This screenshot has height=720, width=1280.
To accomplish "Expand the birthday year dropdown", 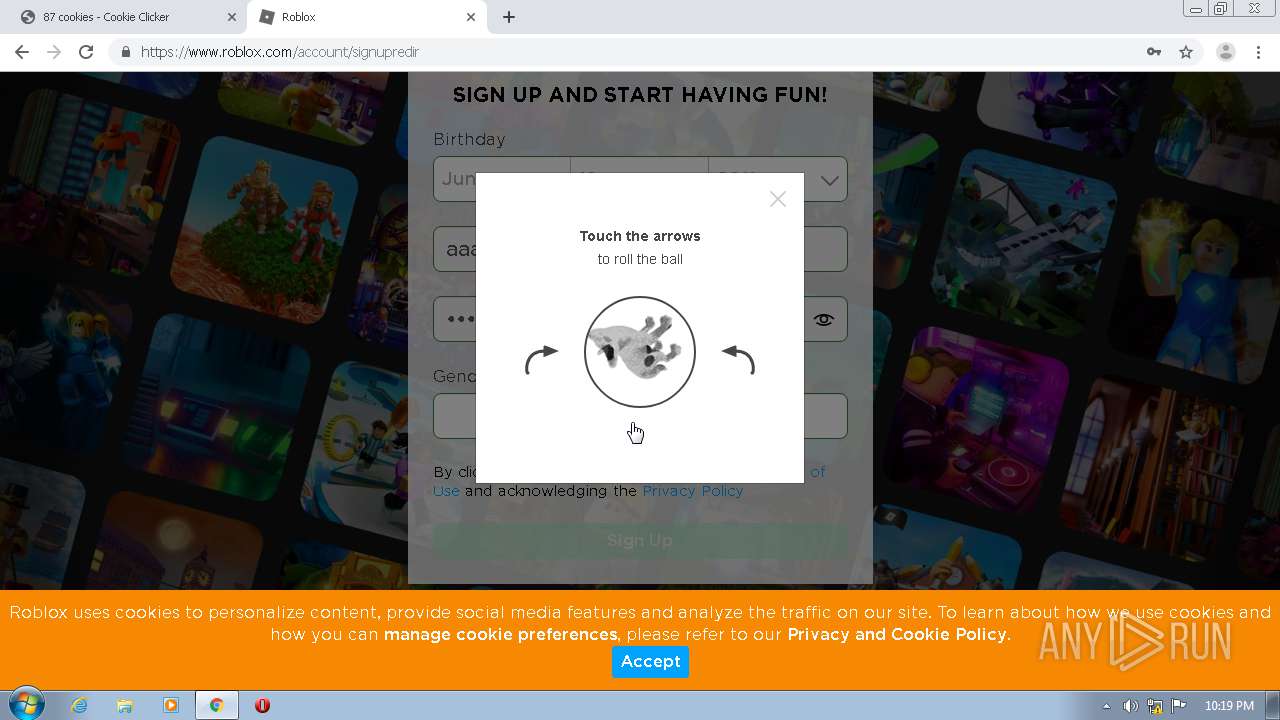I will click(778, 180).
